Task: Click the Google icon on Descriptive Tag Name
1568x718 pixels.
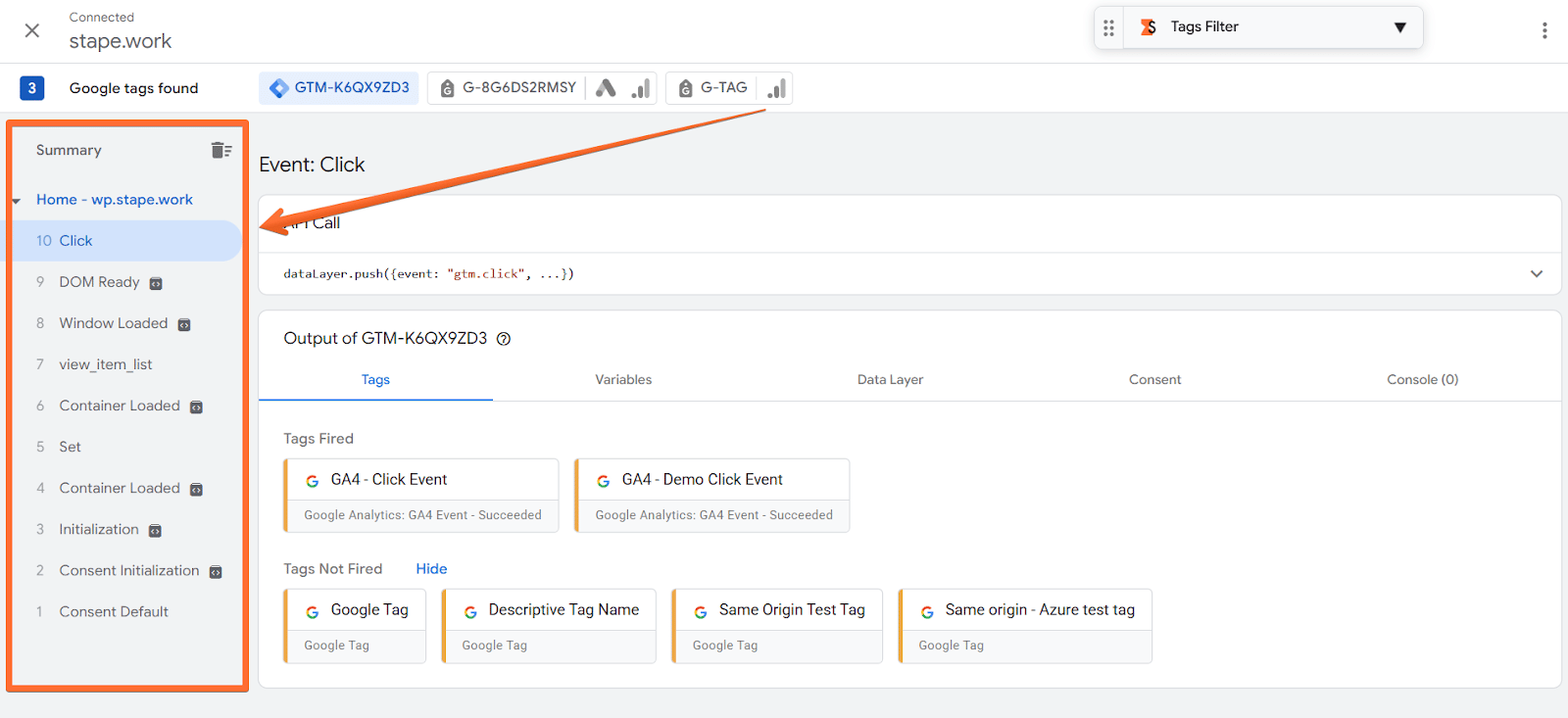Action: coord(470,611)
